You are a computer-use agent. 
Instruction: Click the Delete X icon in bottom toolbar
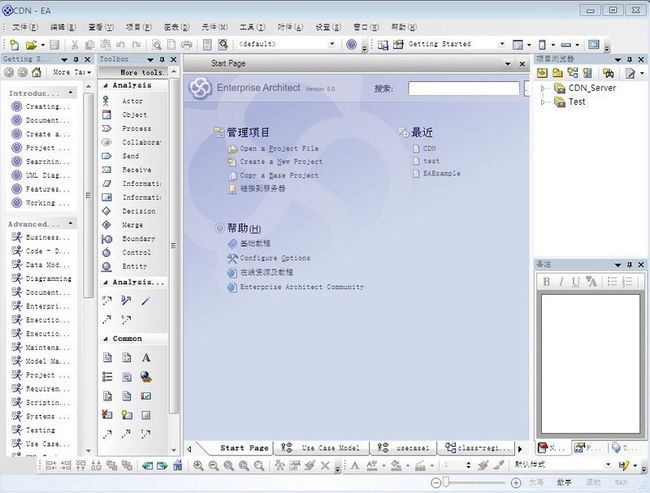point(325,466)
